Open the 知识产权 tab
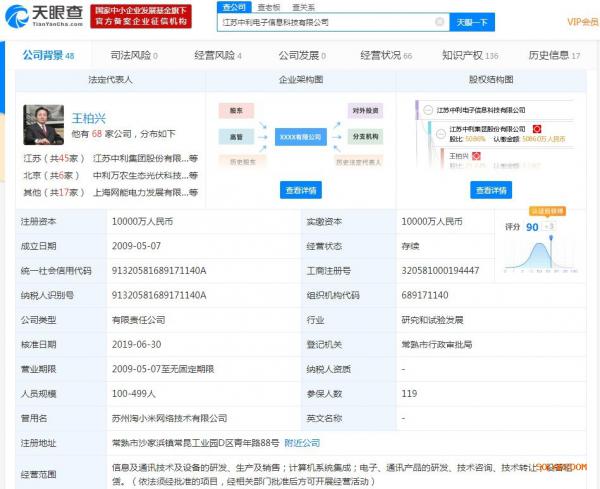This screenshot has height=489, width=600. (470, 55)
